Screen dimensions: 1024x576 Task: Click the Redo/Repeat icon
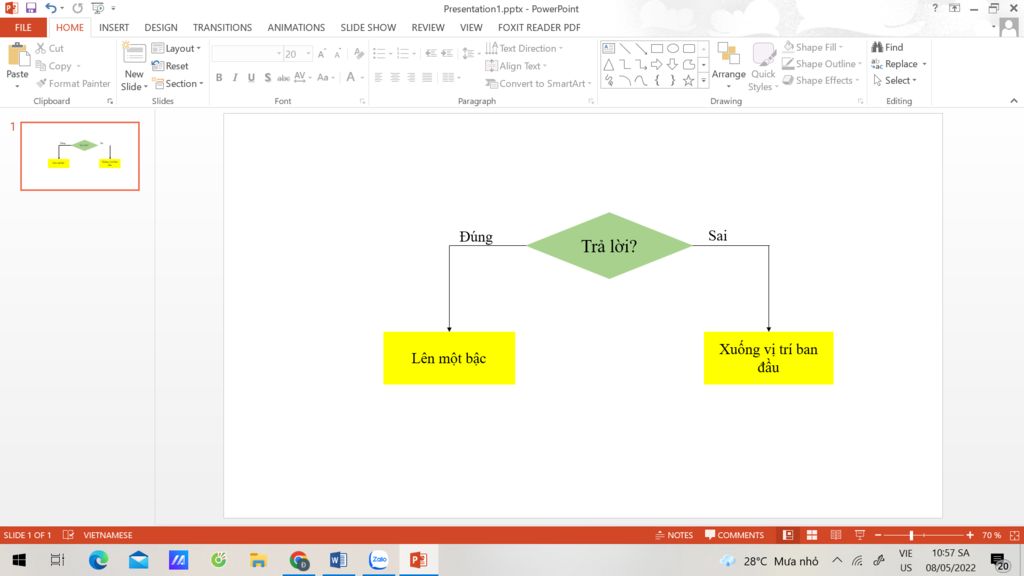(77, 8)
